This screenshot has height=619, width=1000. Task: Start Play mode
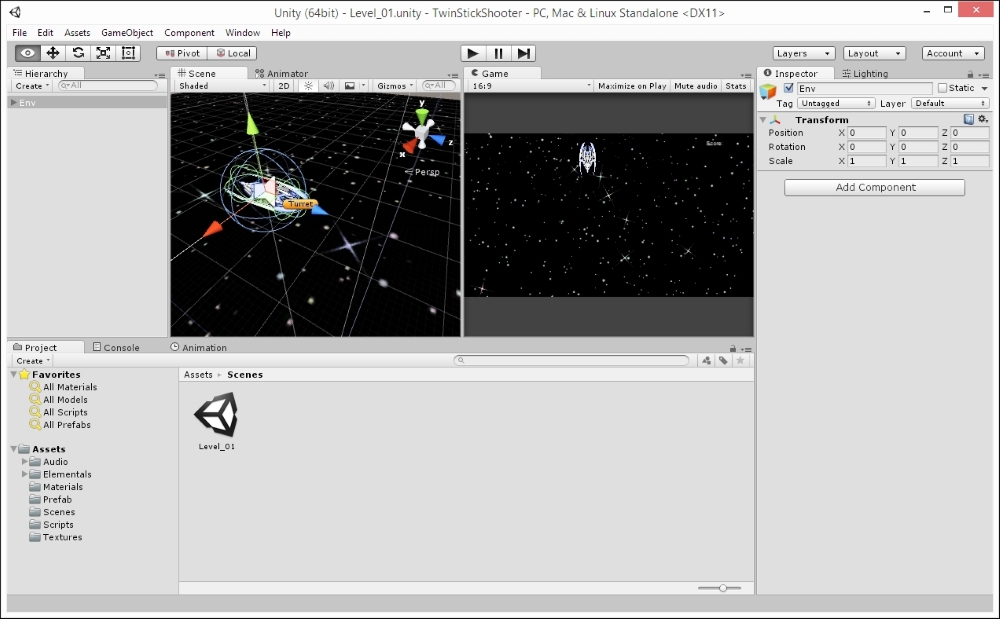pos(473,54)
